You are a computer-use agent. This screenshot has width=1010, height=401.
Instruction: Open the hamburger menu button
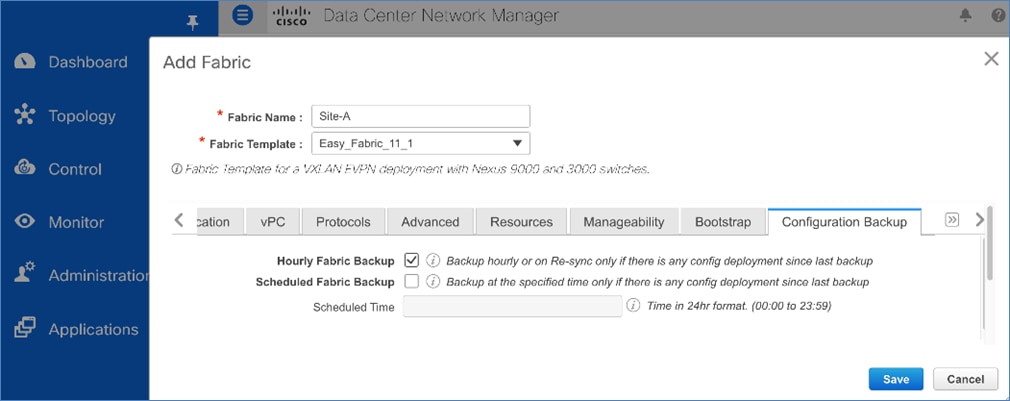(x=242, y=15)
